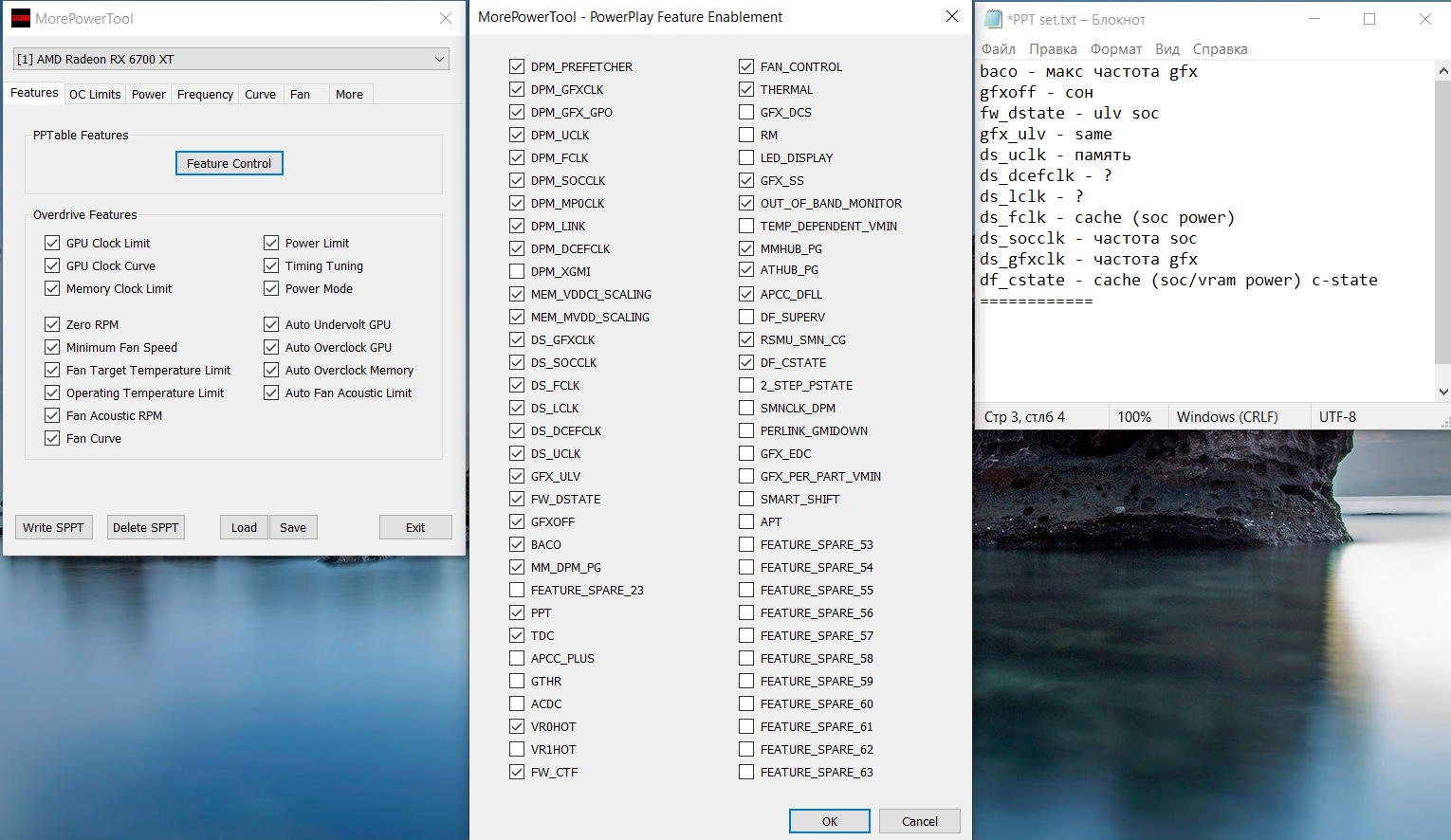The height and width of the screenshot is (840, 1451).
Task: Enable the APCC_PLUS checkbox
Action: click(517, 658)
